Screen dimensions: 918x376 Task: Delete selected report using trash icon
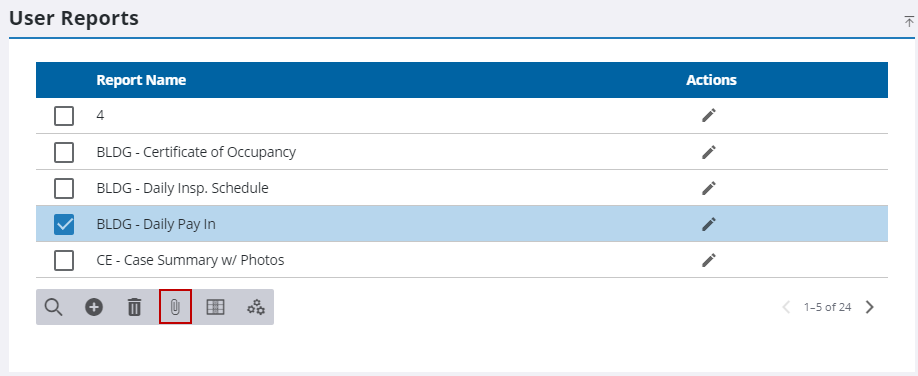[x=135, y=307]
